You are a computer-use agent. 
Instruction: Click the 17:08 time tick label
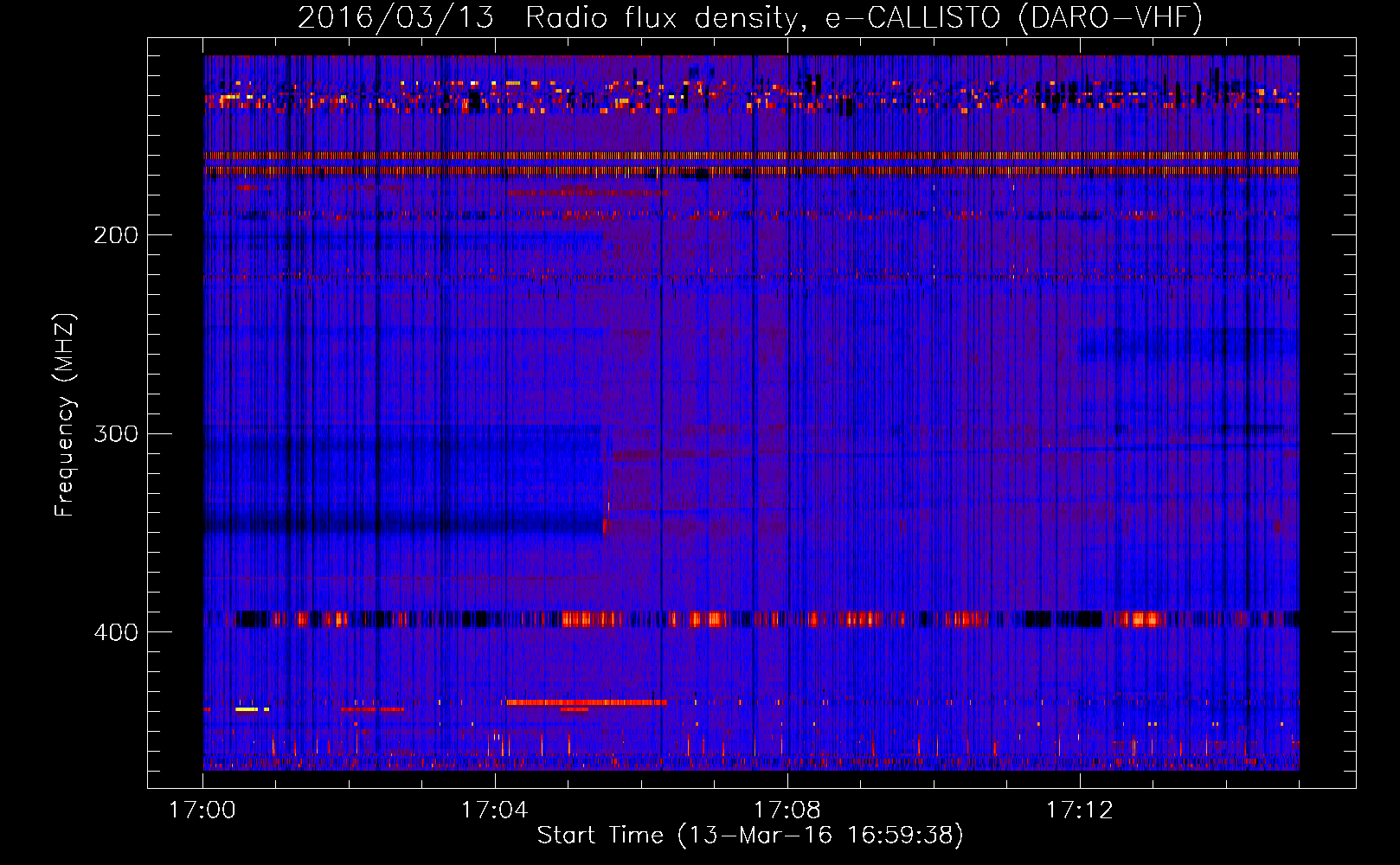click(x=787, y=811)
